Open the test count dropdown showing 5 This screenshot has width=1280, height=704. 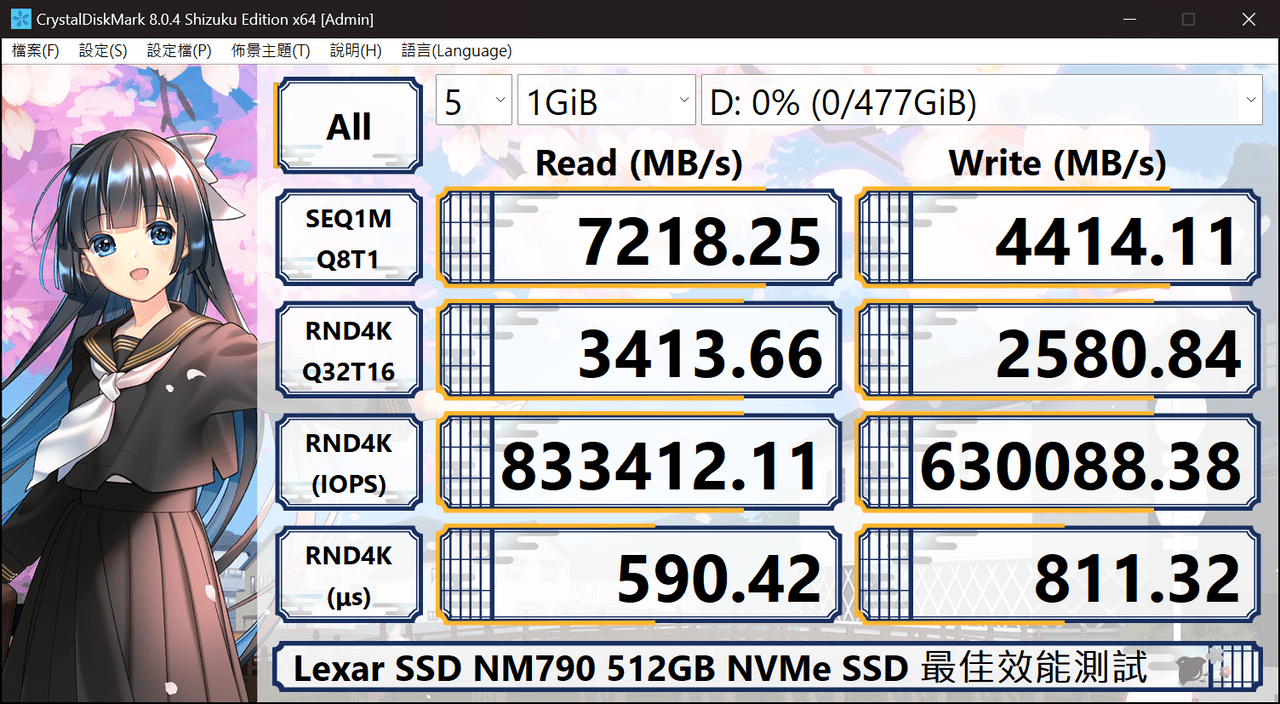pyautogui.click(x=474, y=101)
